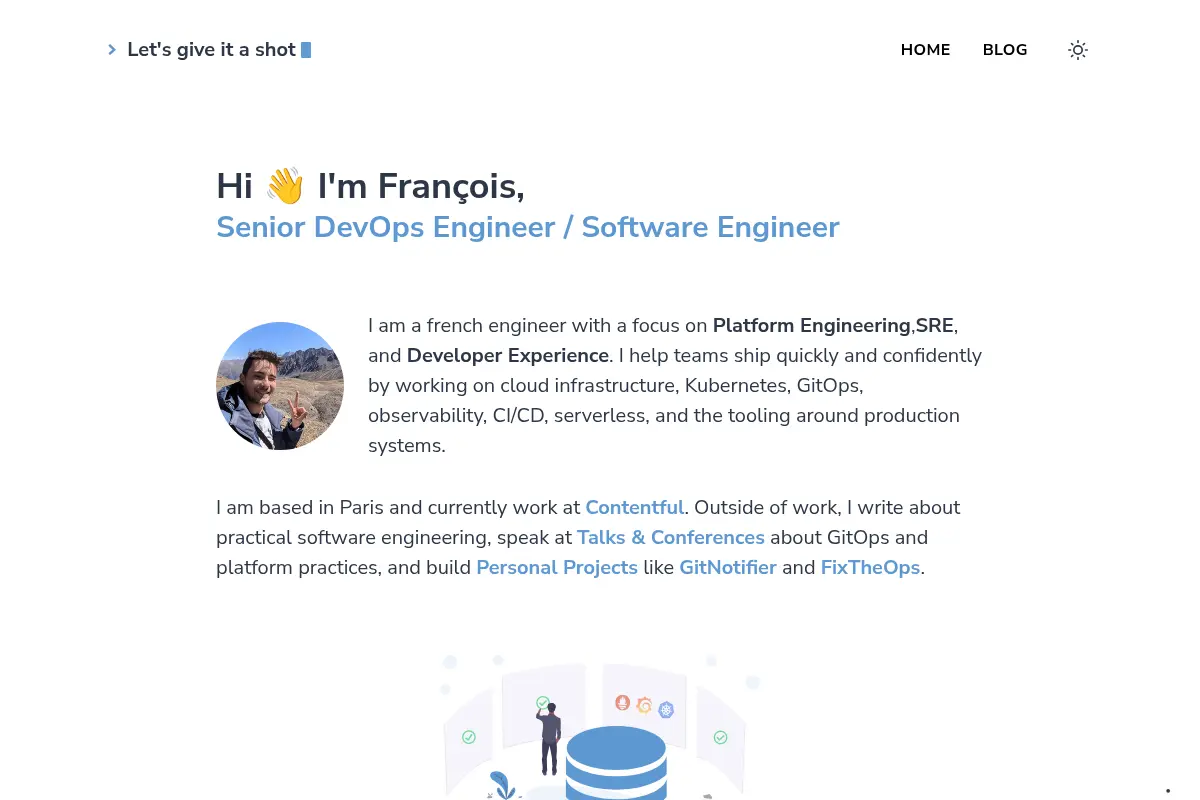Image resolution: width=1200 pixels, height=800 pixels.
Task: Click the red Prometheus icon in the illustration
Action: coord(623,703)
